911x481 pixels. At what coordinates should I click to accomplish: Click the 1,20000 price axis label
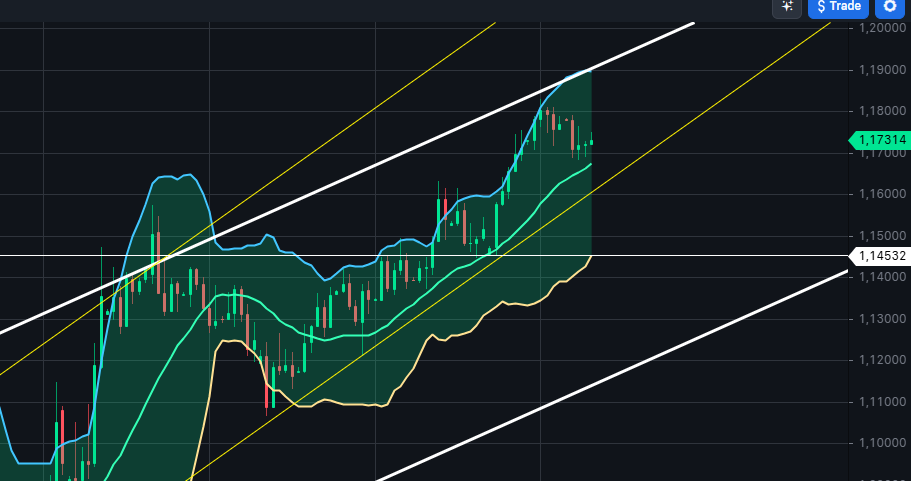click(x=882, y=28)
